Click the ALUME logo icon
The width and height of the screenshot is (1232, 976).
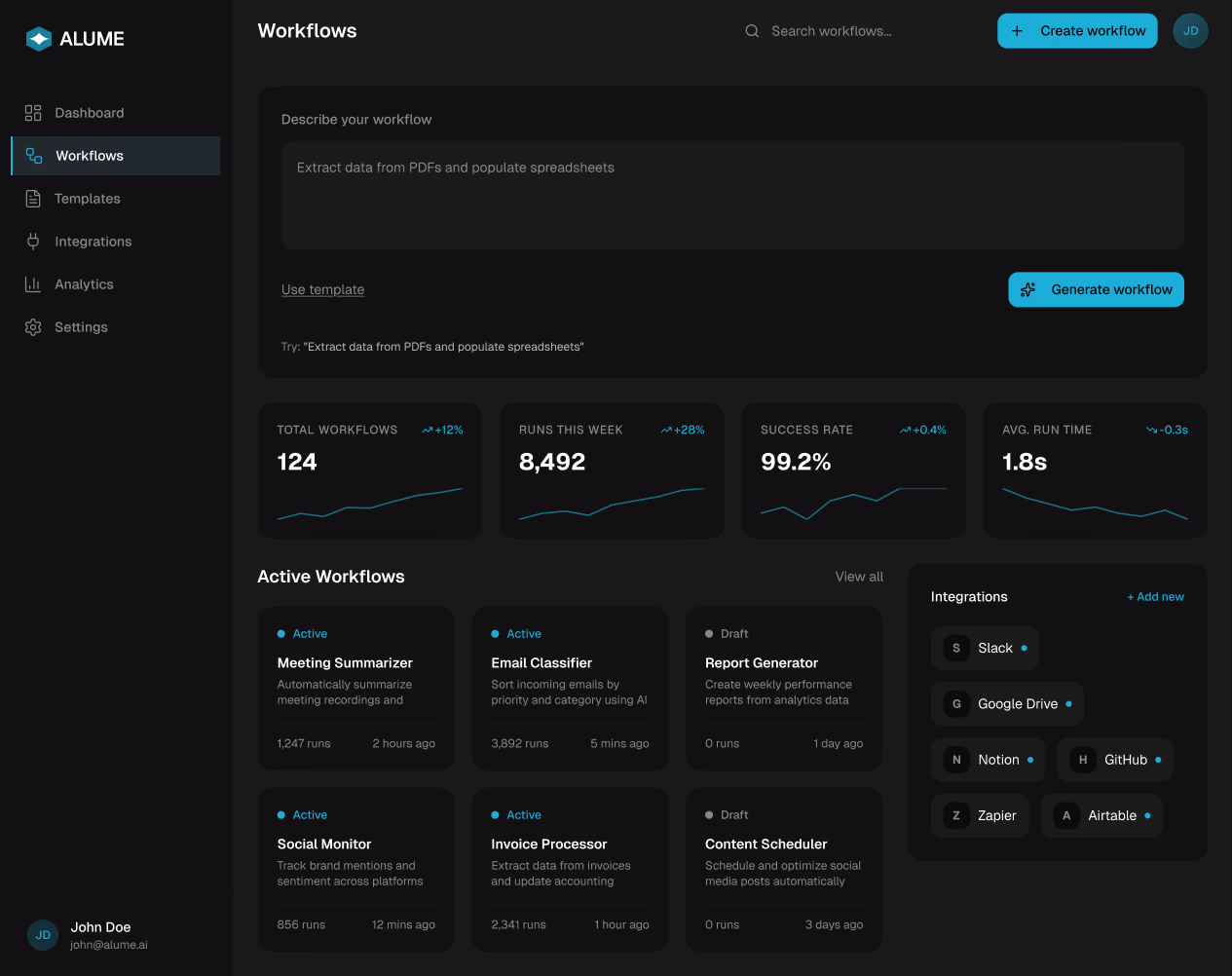click(x=39, y=39)
